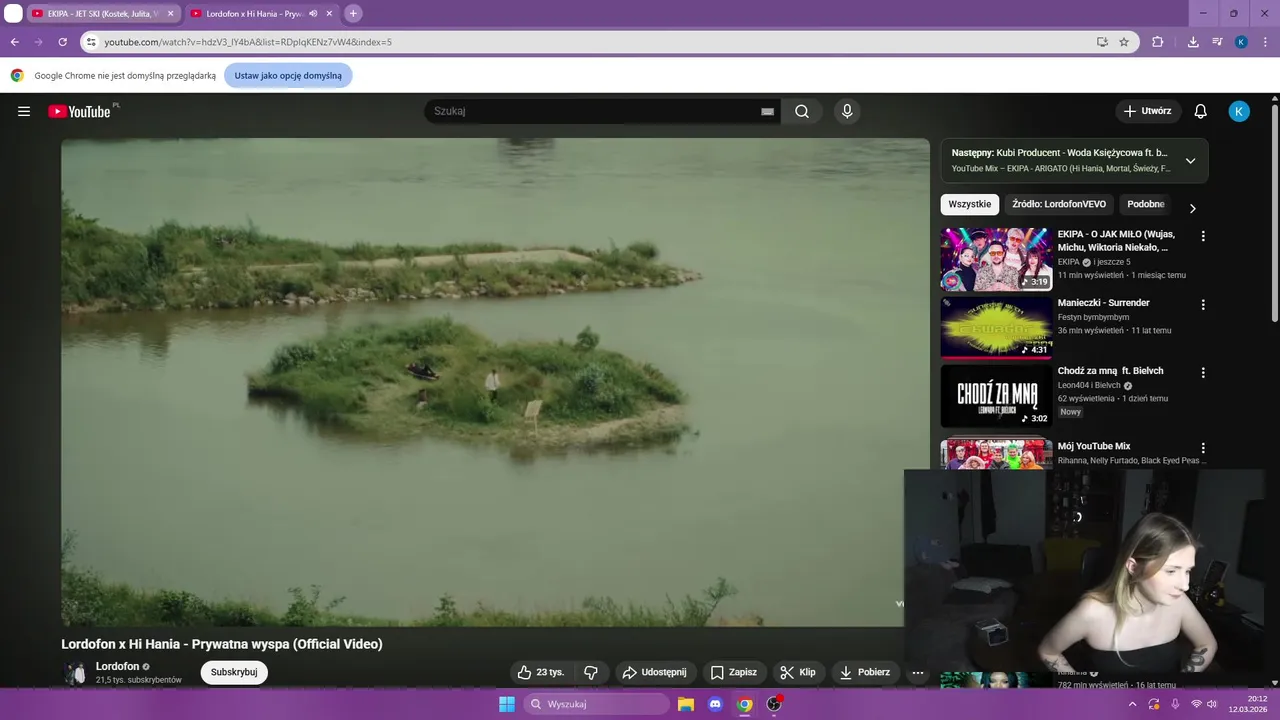
Task: Click the Klip button
Action: point(798,672)
